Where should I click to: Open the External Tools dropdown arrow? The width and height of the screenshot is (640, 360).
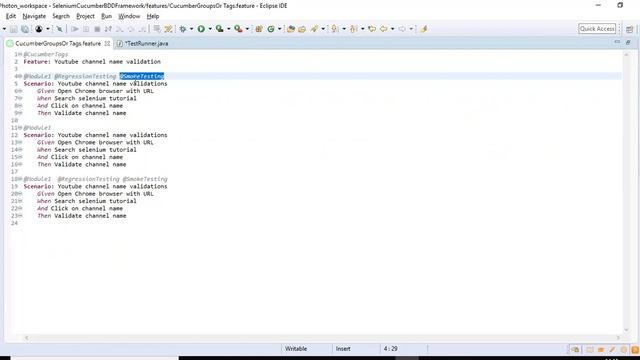tap(247, 29)
